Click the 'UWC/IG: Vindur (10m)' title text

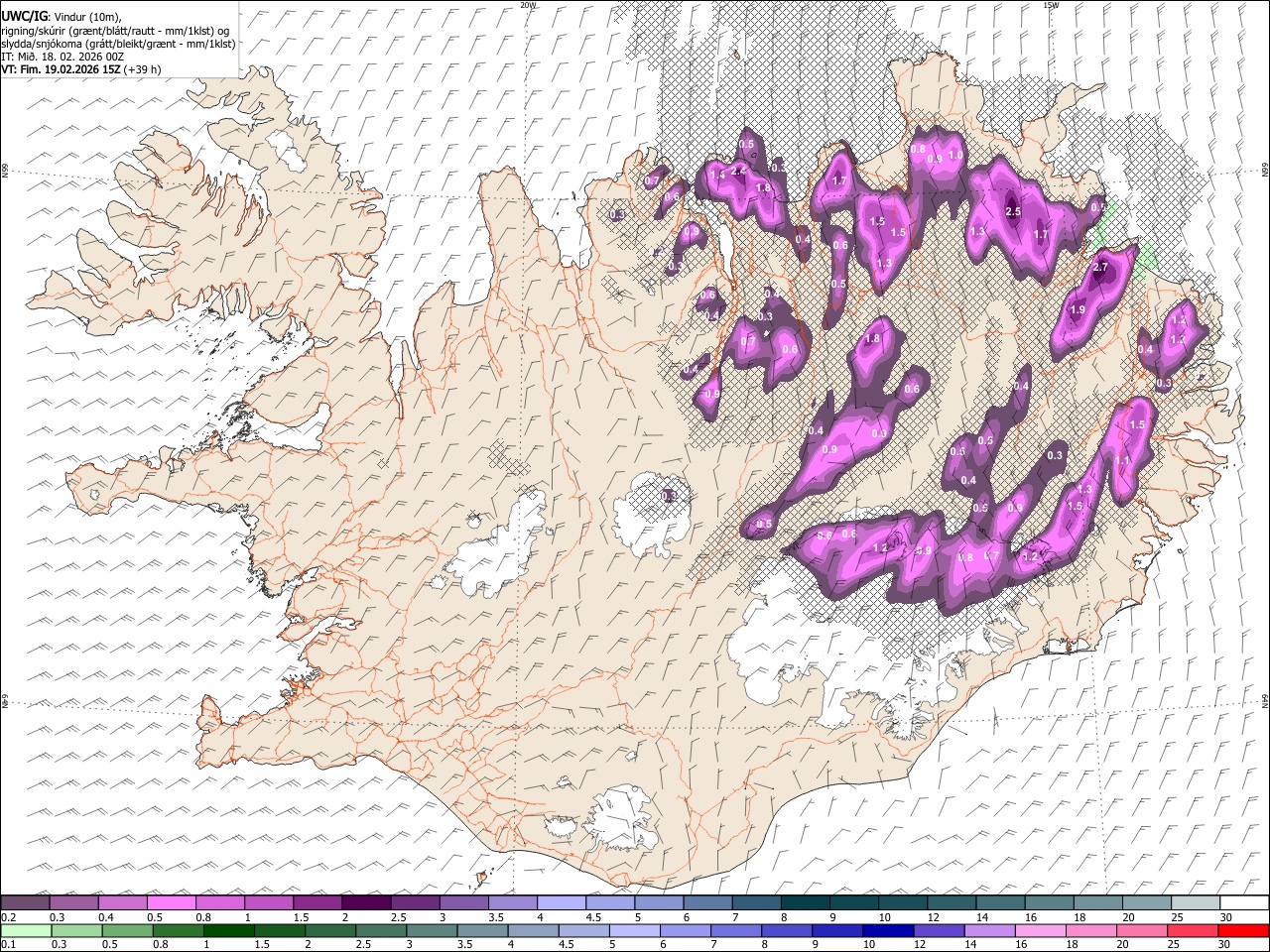[61, 16]
